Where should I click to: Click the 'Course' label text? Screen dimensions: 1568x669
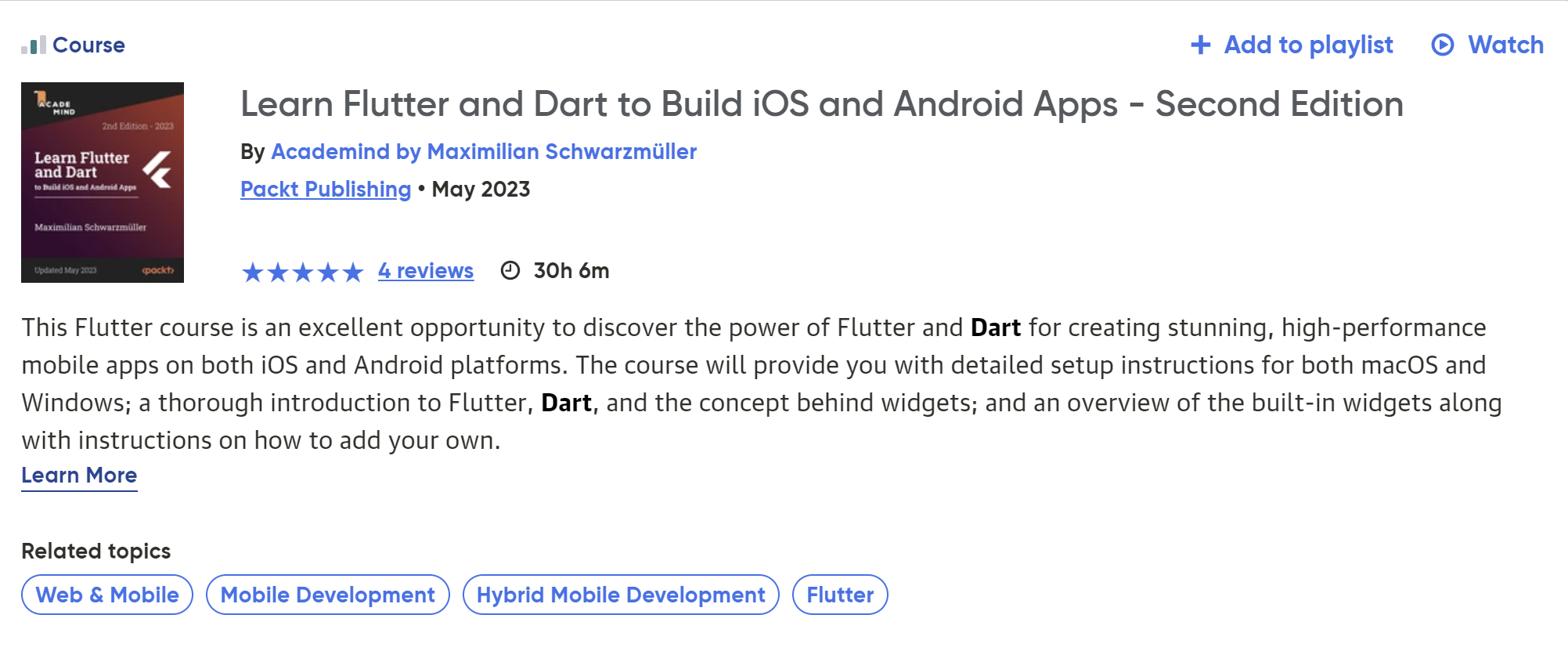pyautogui.click(x=89, y=45)
